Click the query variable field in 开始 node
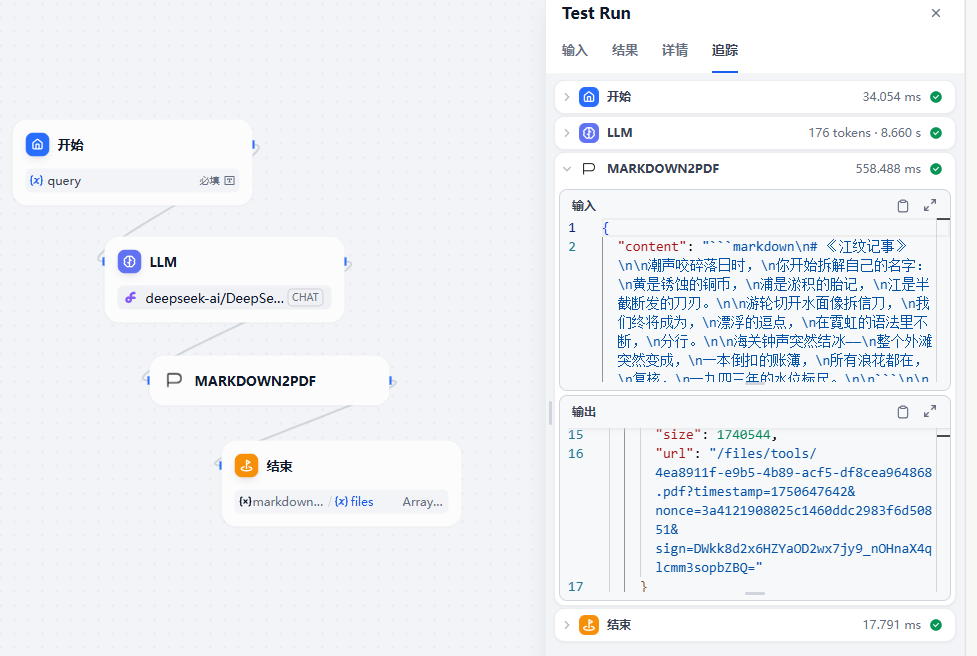977x656 pixels. coord(132,181)
